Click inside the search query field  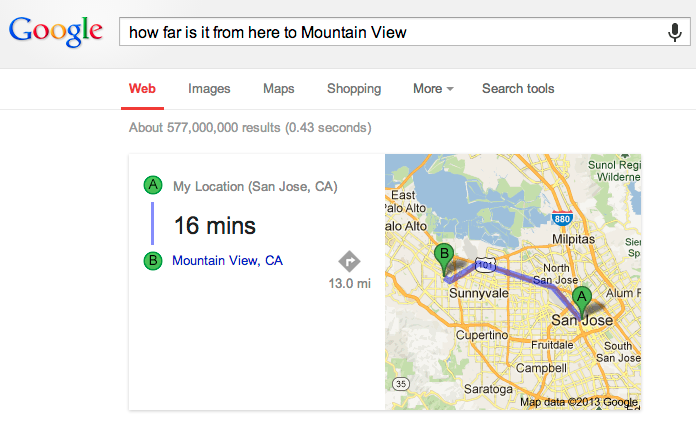tap(390, 32)
